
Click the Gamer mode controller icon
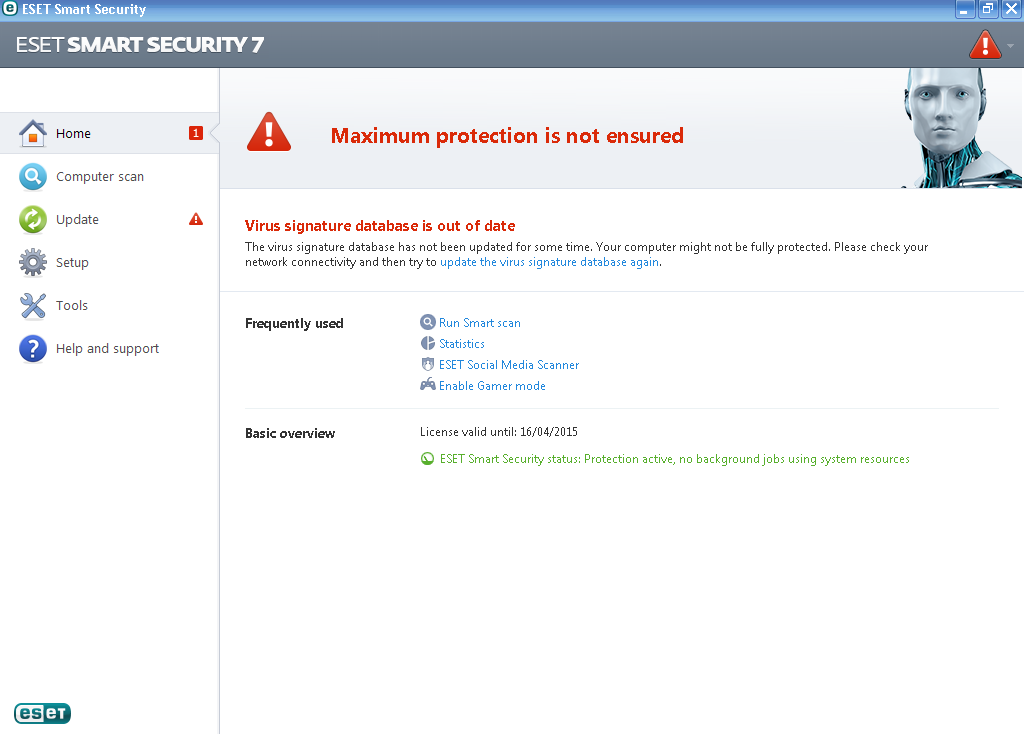pos(428,385)
